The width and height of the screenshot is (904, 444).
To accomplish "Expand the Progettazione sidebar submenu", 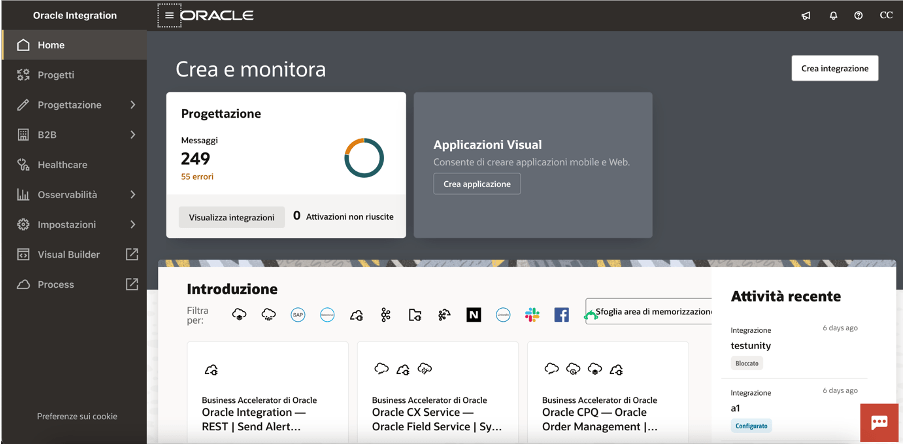I will pyautogui.click(x=132, y=105).
